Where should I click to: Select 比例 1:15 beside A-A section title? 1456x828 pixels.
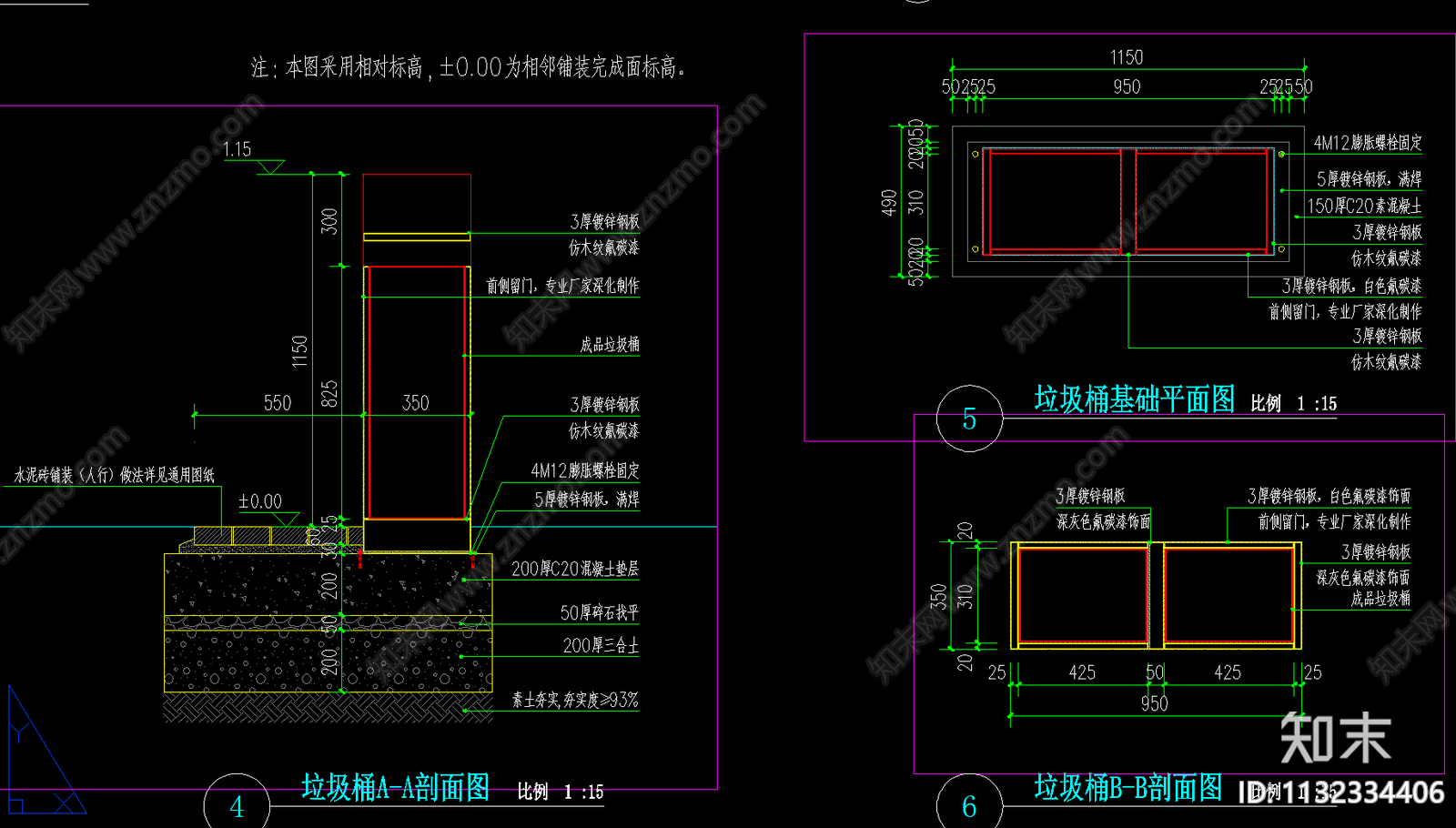click(561, 792)
